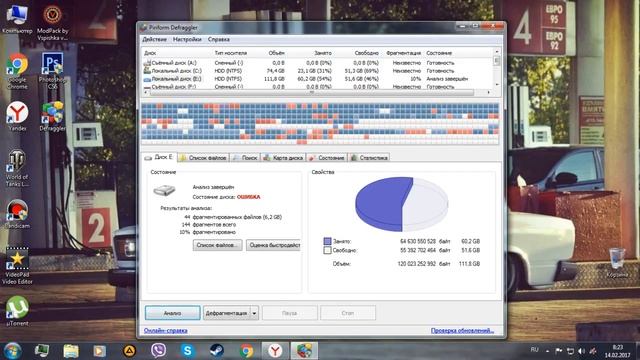The height and width of the screenshot is (360, 640).
Task: Click the drive map block grid
Action: [x=320, y=123]
